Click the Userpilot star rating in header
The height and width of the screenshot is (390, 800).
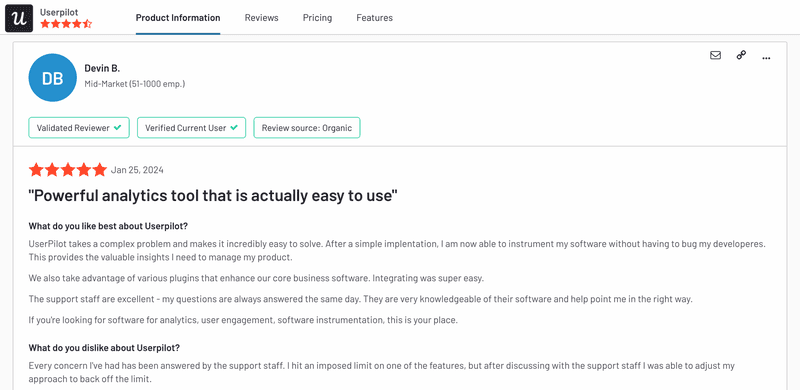[66, 23]
